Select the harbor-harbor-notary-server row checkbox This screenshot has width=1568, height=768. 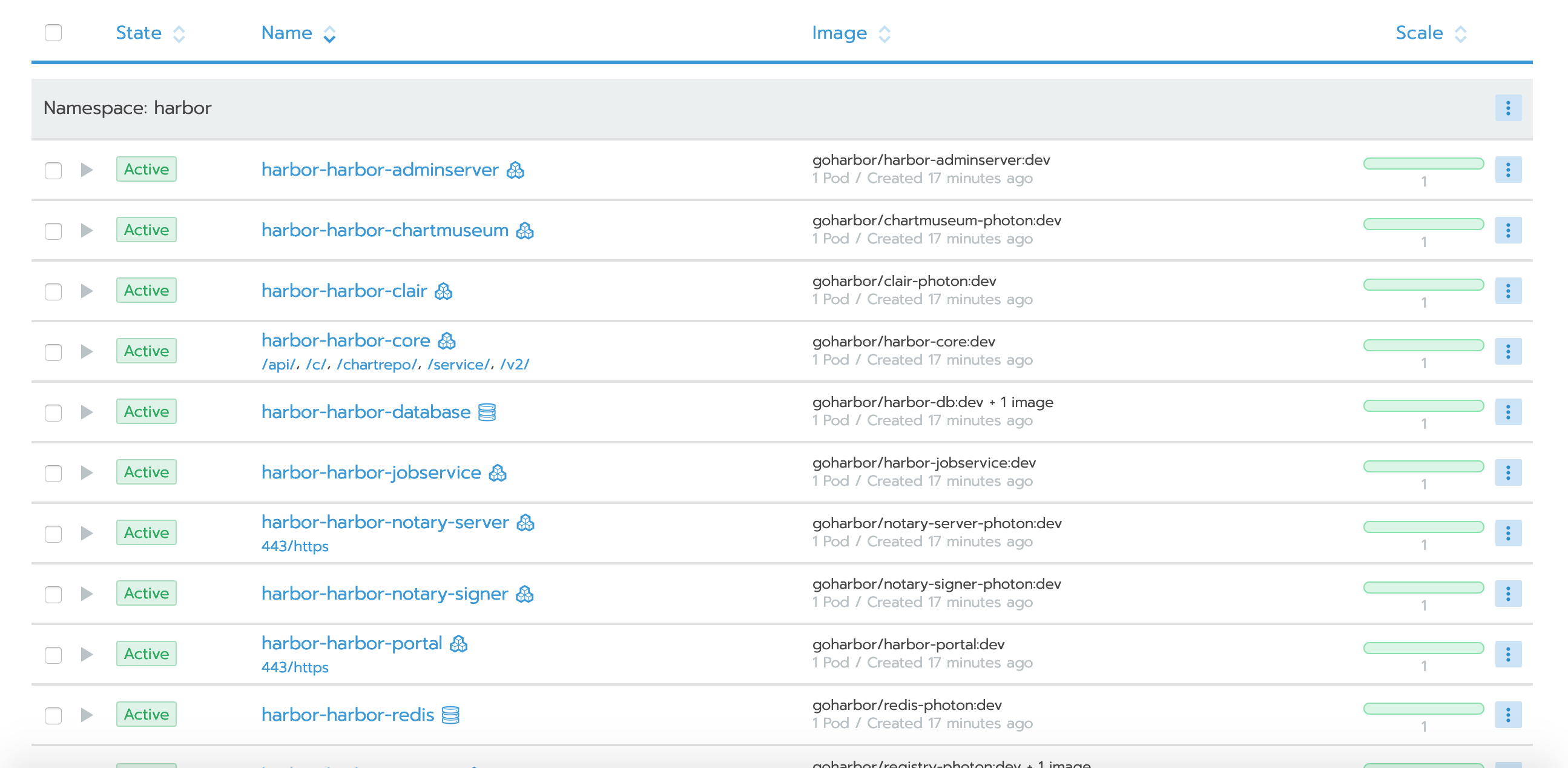click(53, 534)
